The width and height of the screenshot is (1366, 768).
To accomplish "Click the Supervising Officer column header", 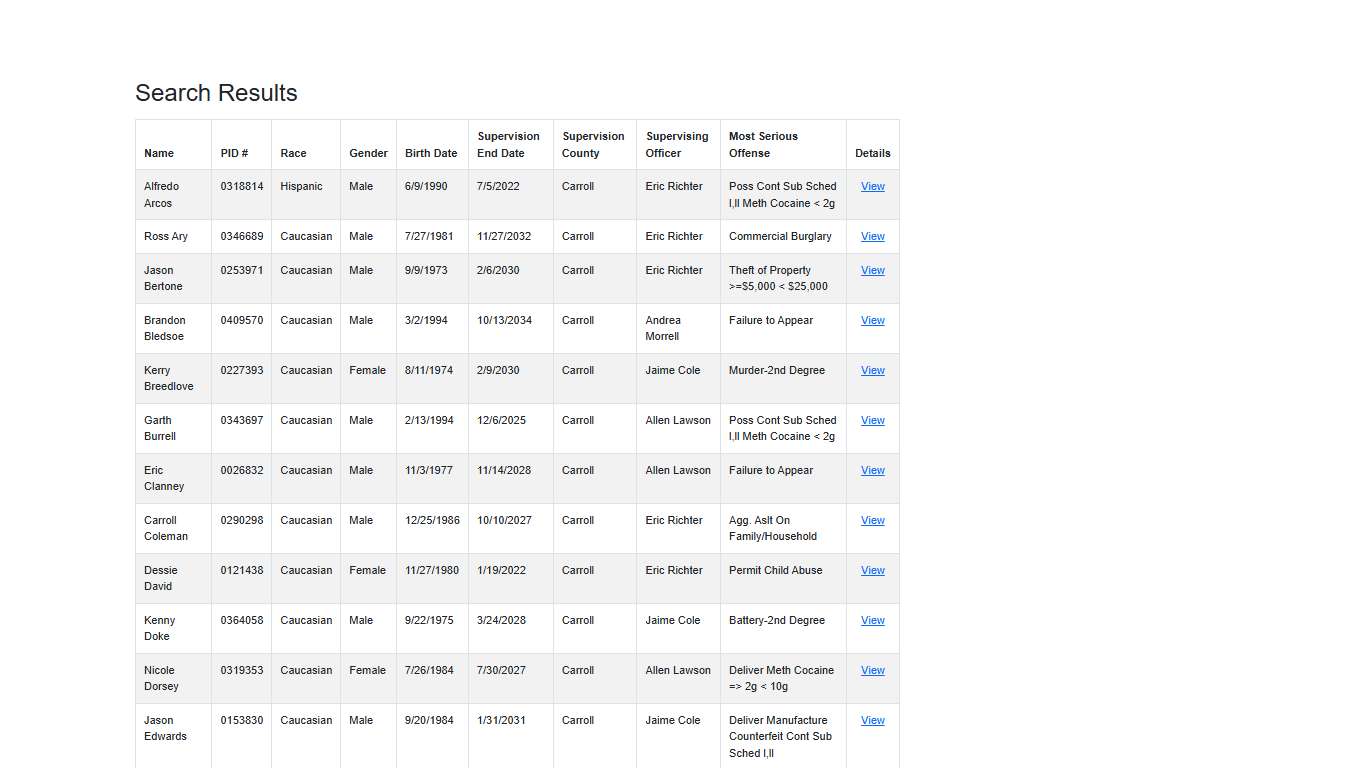I will click(x=676, y=145).
